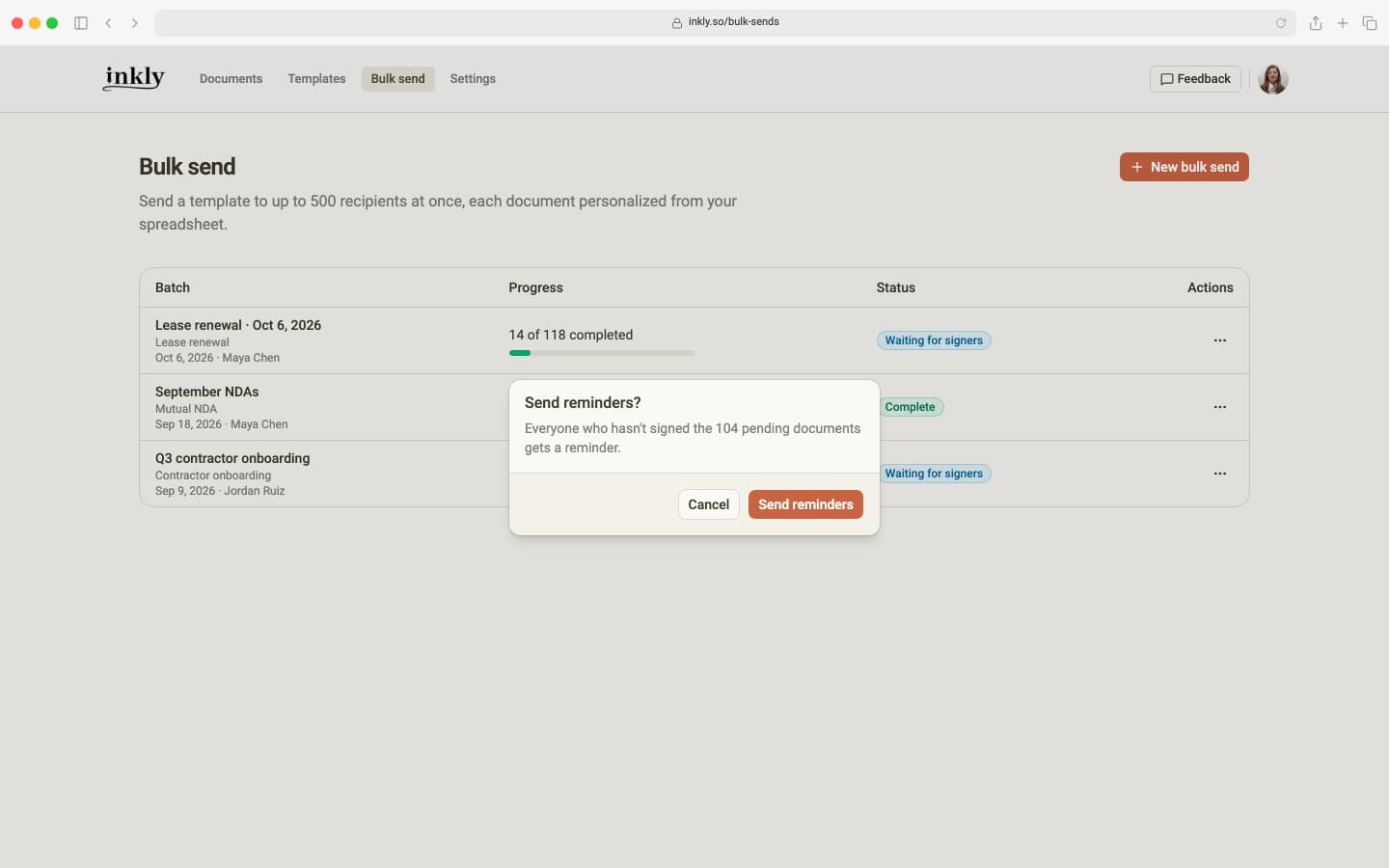Click the Progress column header
1389x868 pixels.
tap(536, 287)
